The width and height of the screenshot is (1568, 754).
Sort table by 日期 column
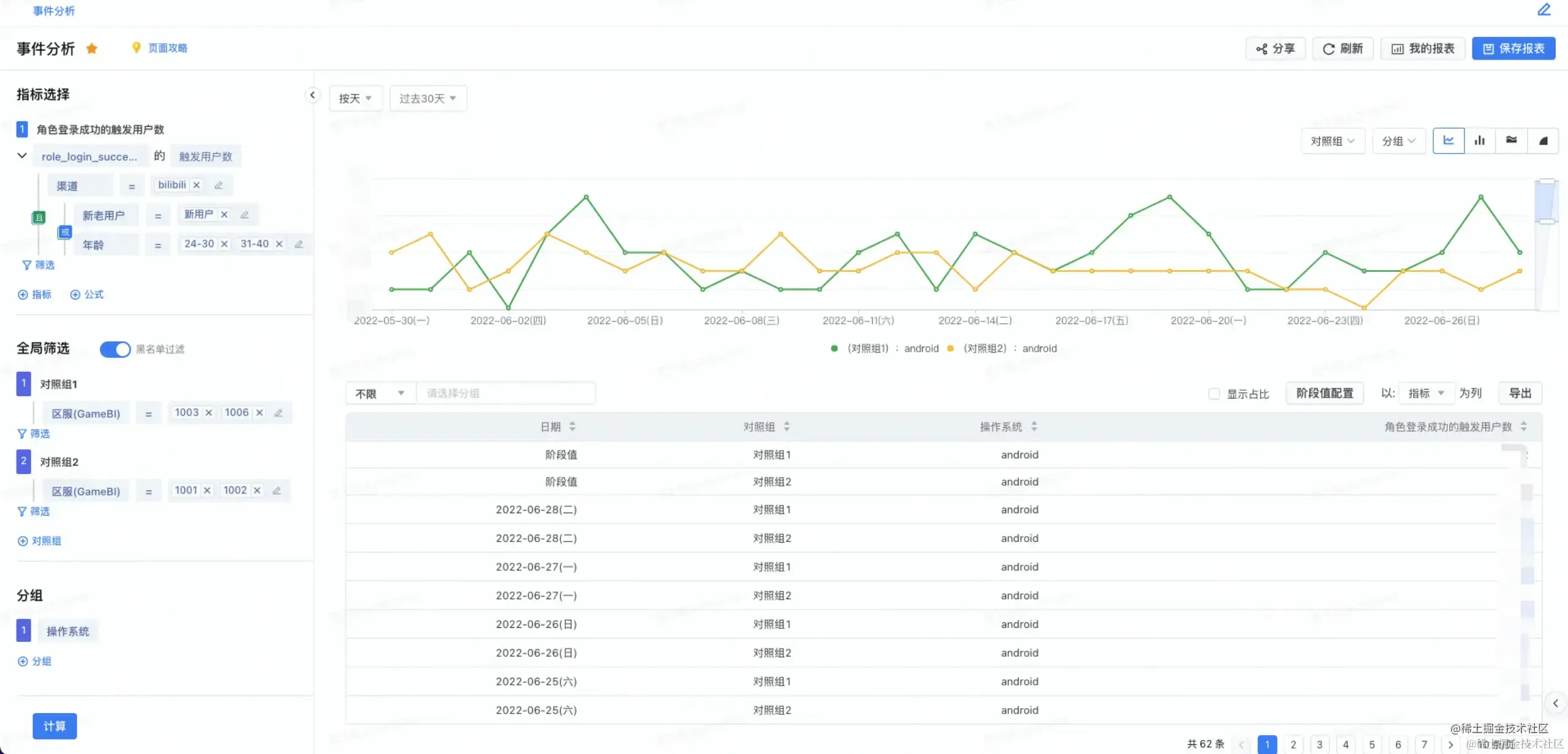572,426
